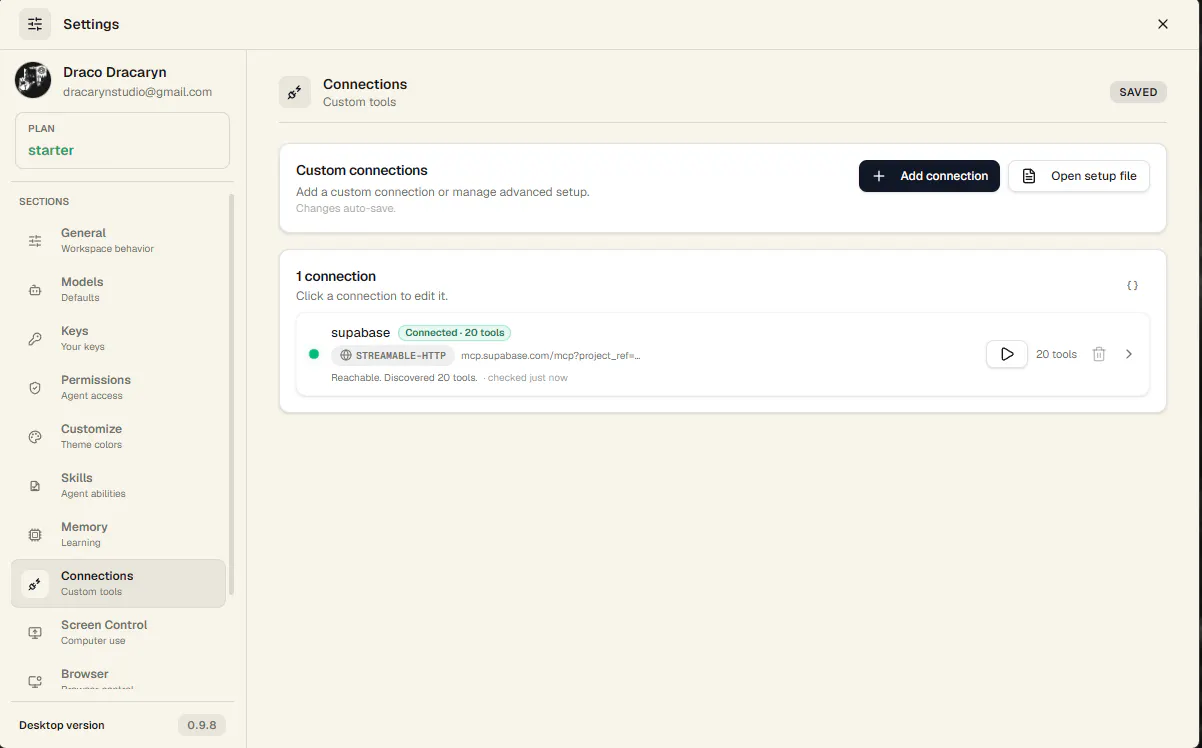1202x748 pixels.
Task: Select Screen Control Computer use subtitle
Action: click(x=93, y=641)
